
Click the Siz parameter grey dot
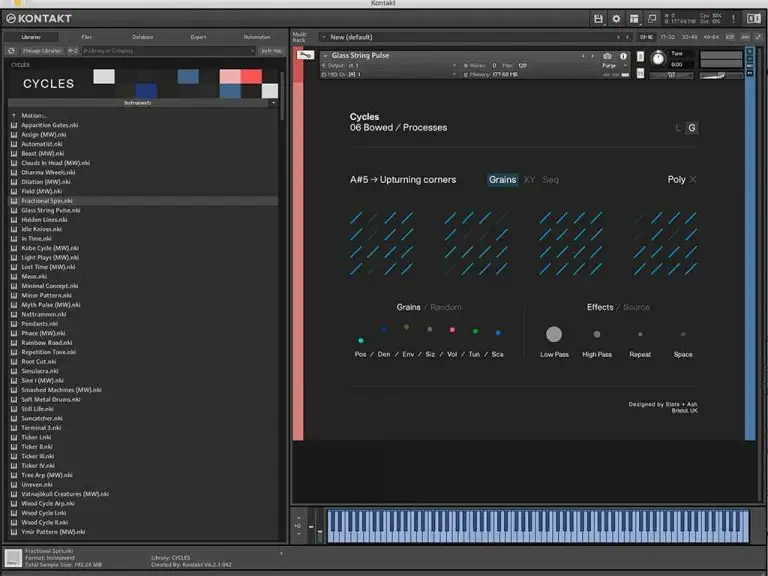click(430, 329)
